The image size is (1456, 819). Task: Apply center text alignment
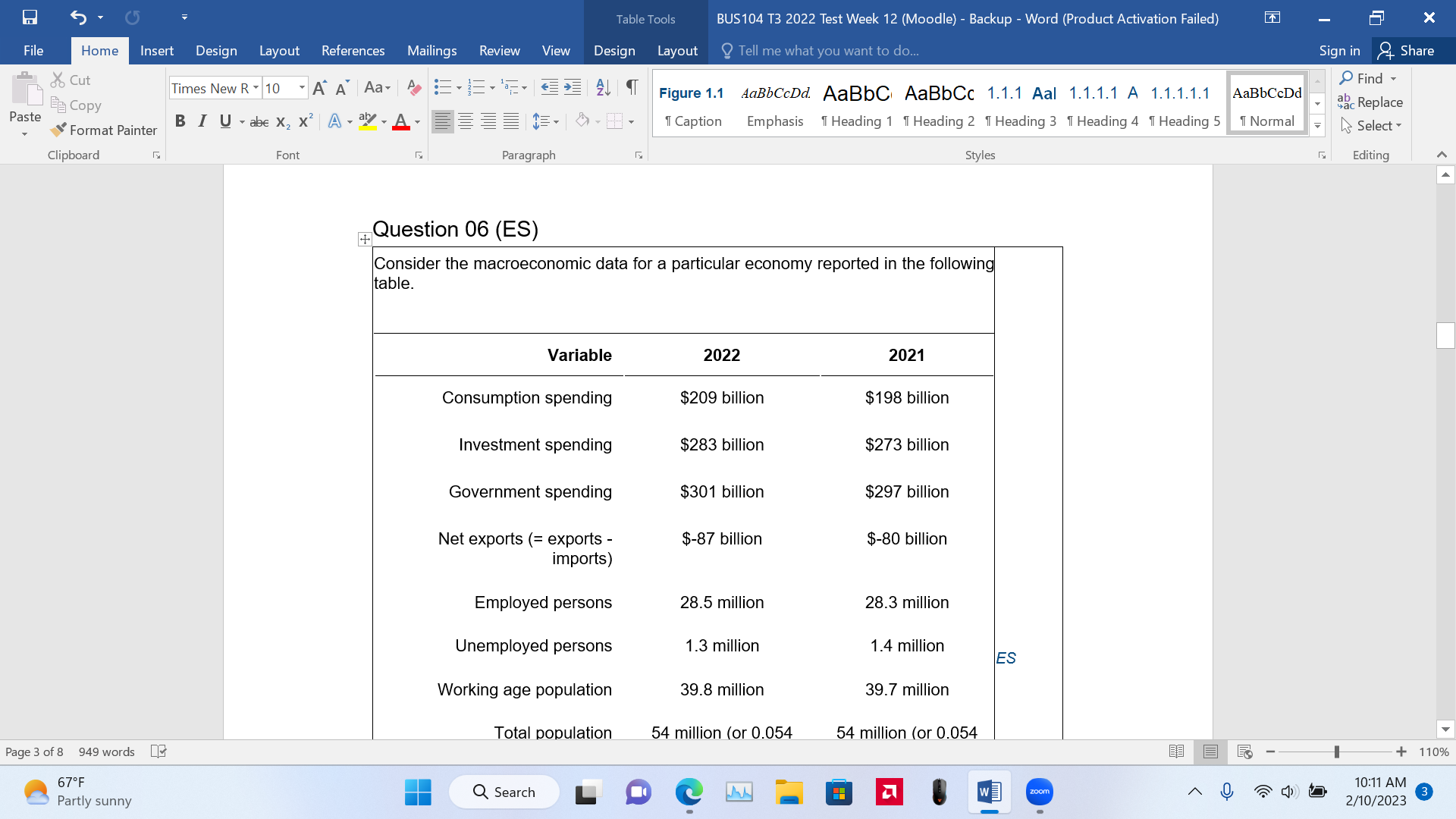(x=466, y=121)
